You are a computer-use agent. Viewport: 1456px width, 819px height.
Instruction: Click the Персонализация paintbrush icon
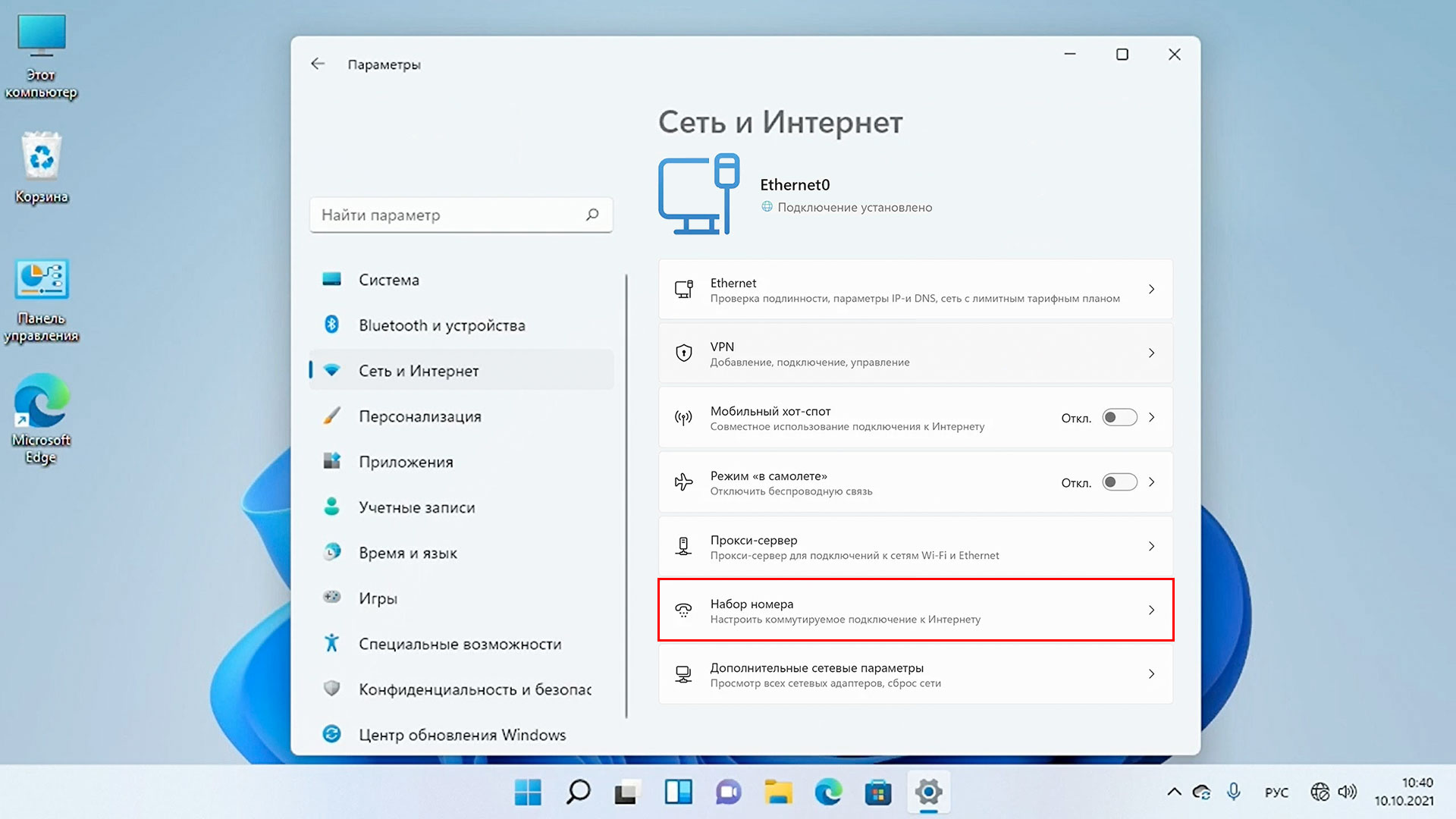331,416
